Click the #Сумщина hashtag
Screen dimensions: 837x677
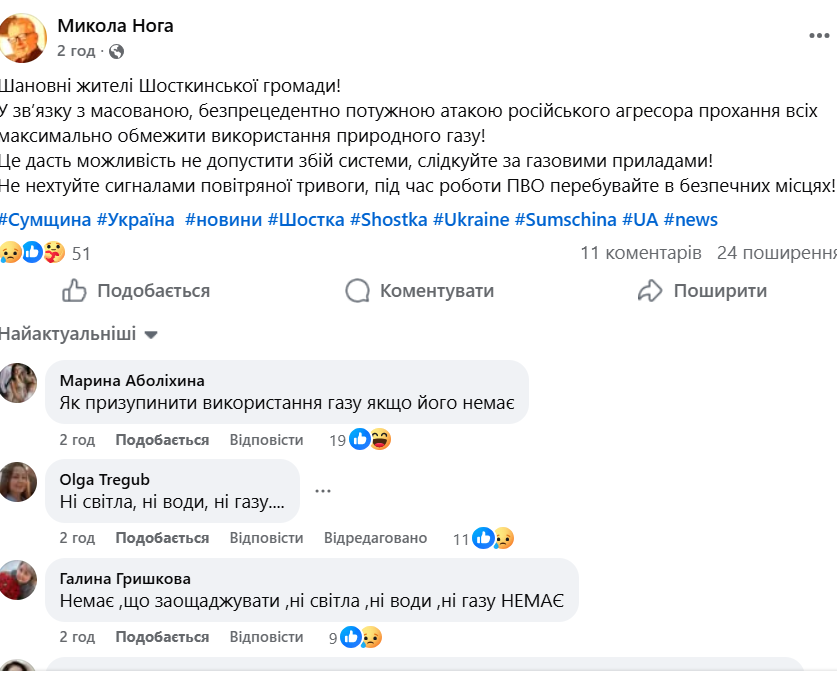[x=45, y=219]
